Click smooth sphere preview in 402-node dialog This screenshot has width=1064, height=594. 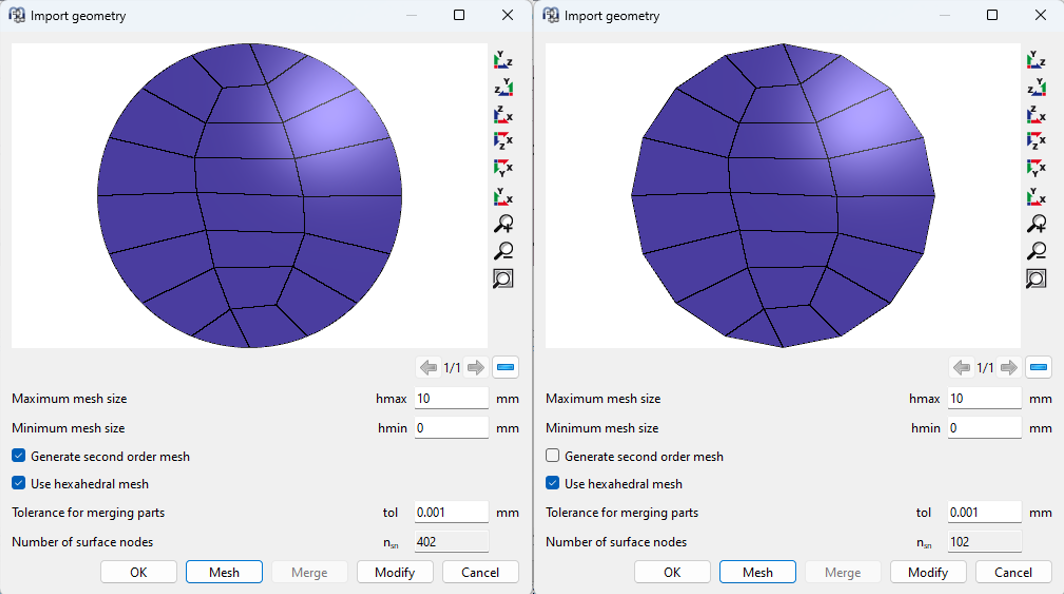point(249,196)
